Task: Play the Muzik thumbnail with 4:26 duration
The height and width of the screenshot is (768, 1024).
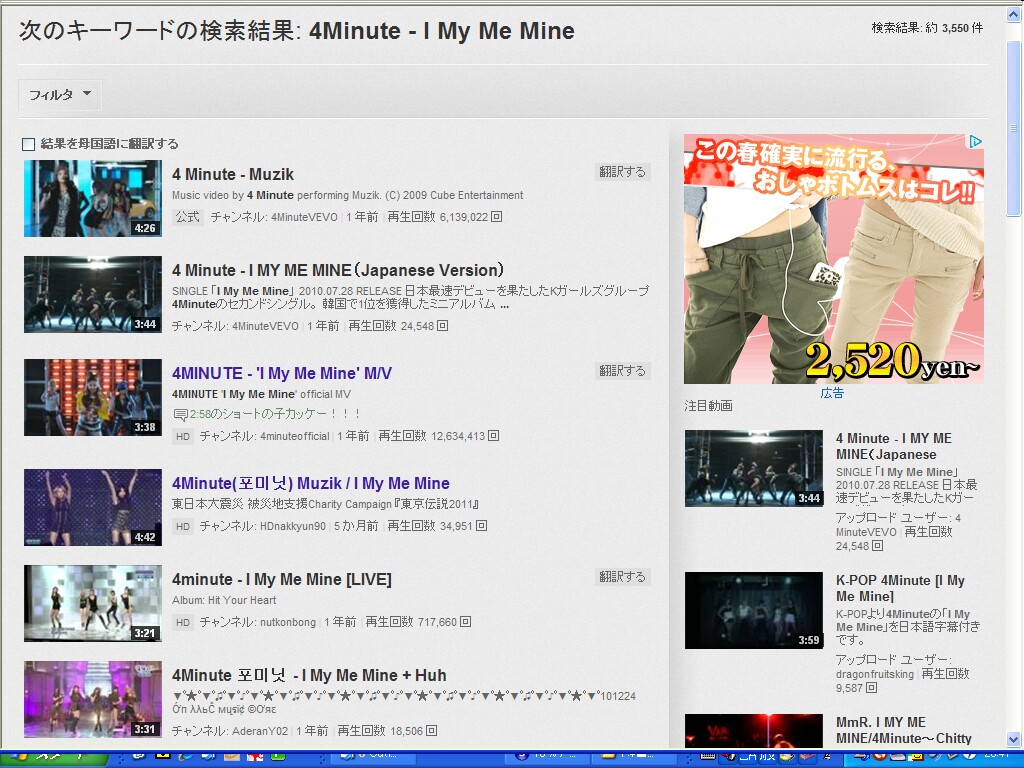Action: 93,199
